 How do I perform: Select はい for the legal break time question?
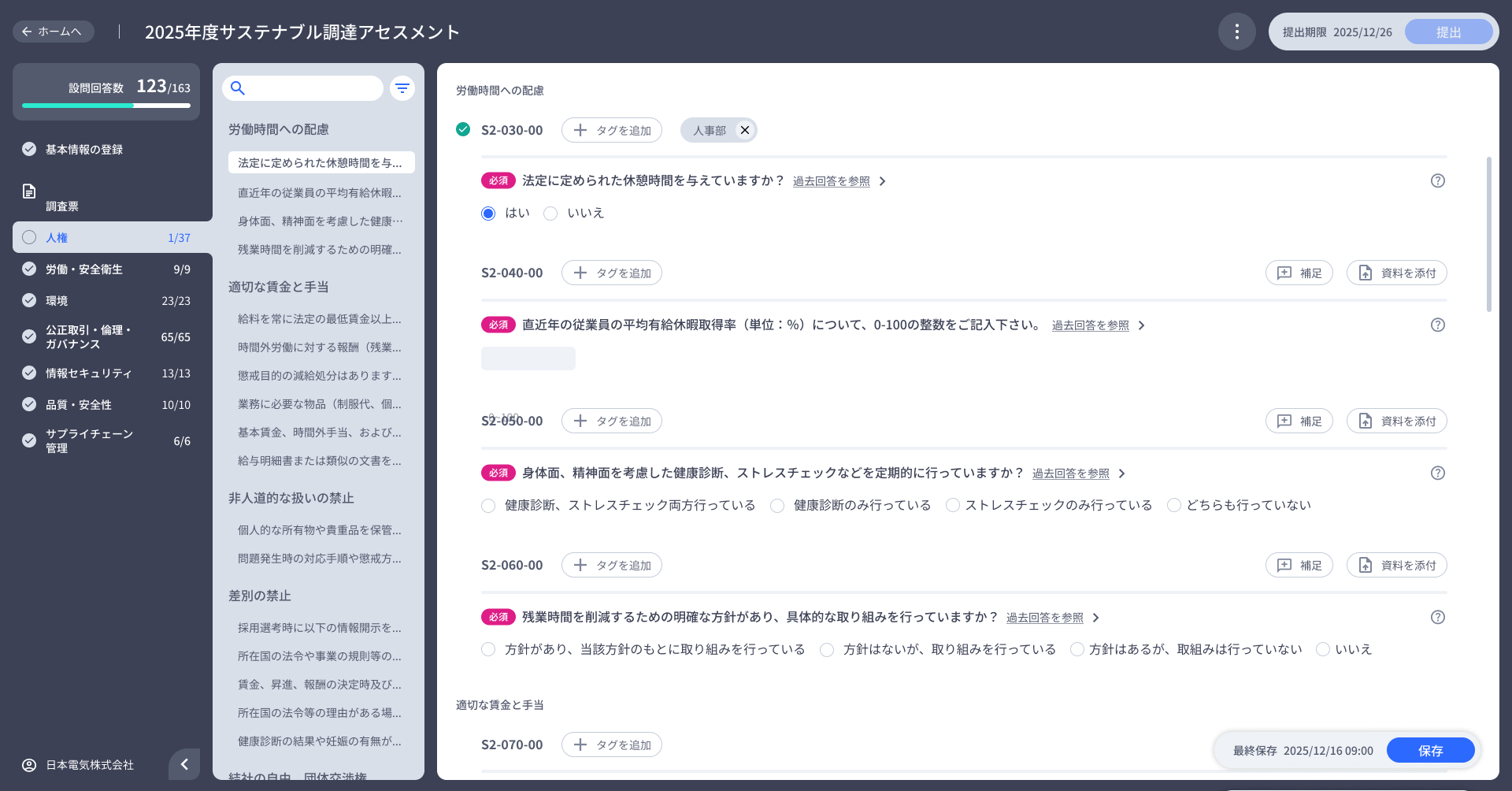pos(488,213)
